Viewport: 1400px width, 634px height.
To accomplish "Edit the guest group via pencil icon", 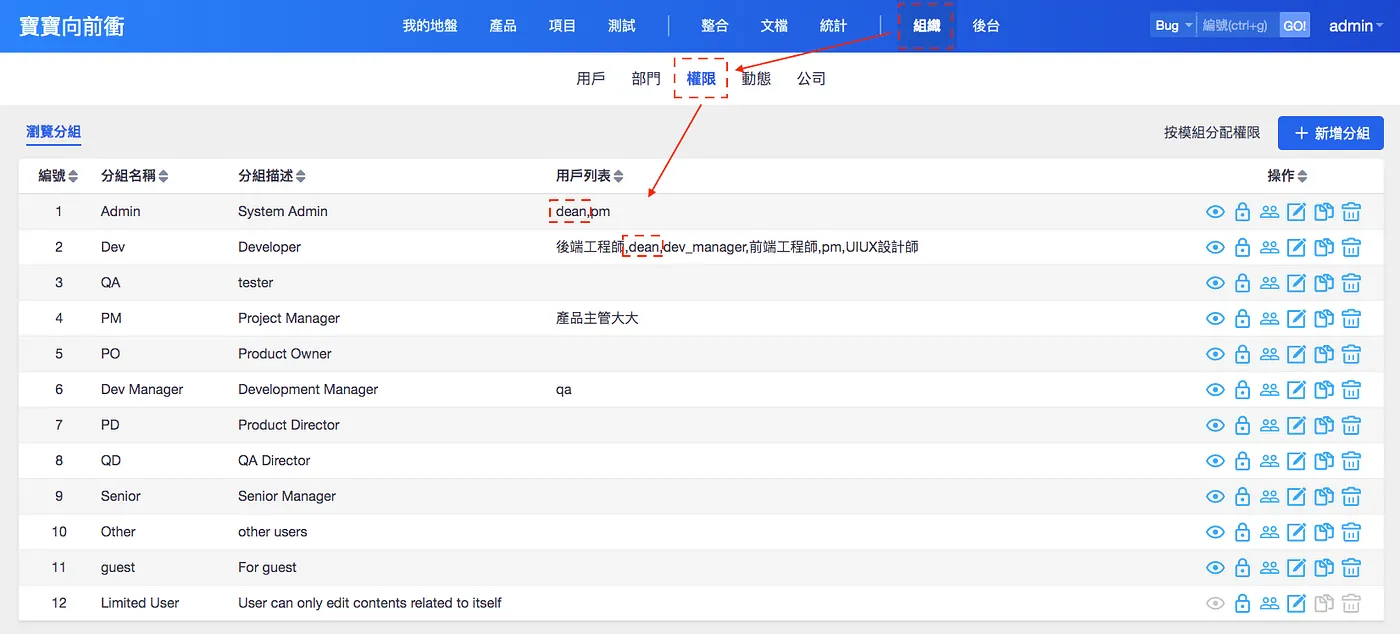I will click(x=1296, y=568).
